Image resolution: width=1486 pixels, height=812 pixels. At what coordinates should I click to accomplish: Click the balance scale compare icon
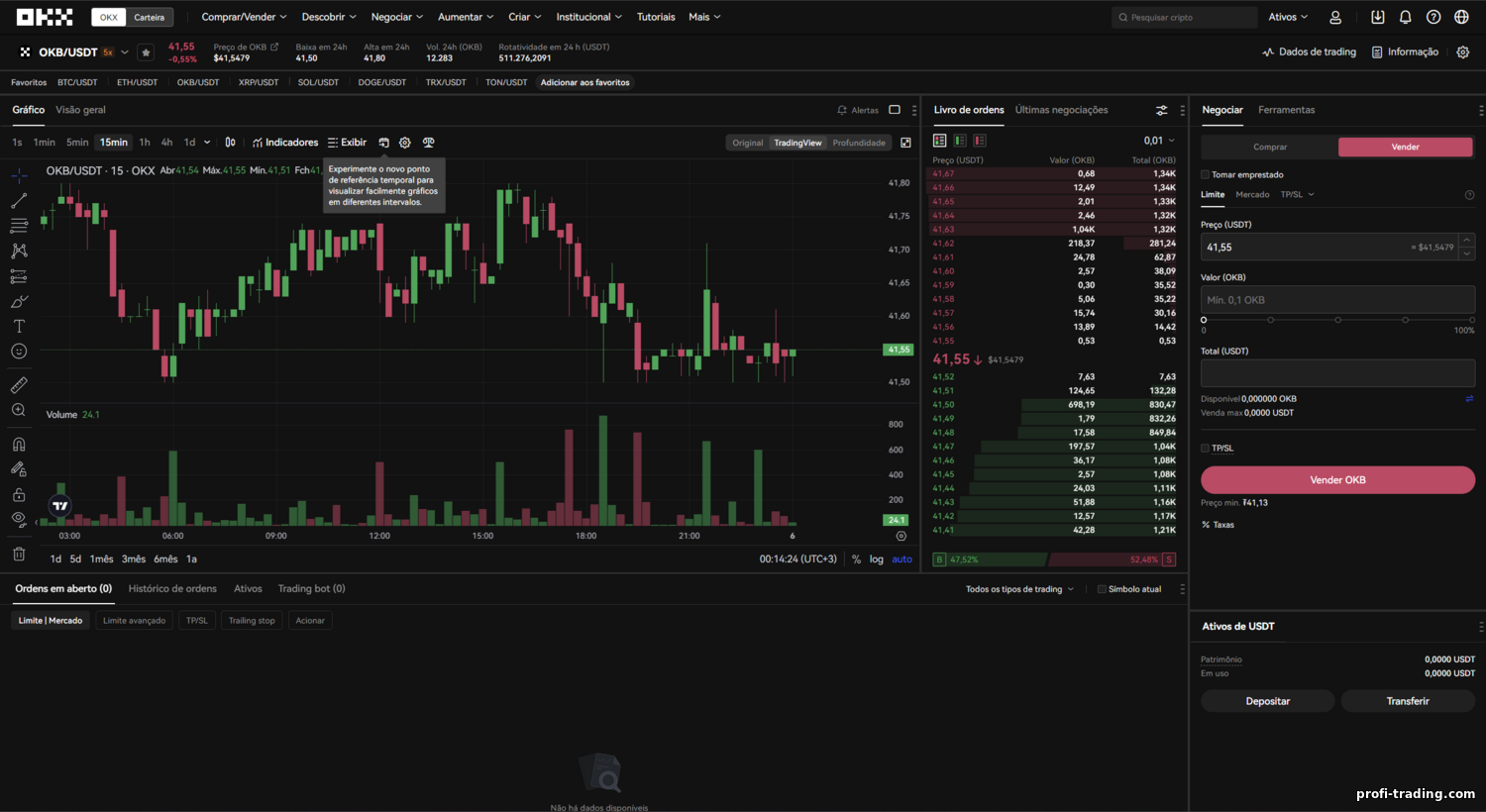(428, 143)
